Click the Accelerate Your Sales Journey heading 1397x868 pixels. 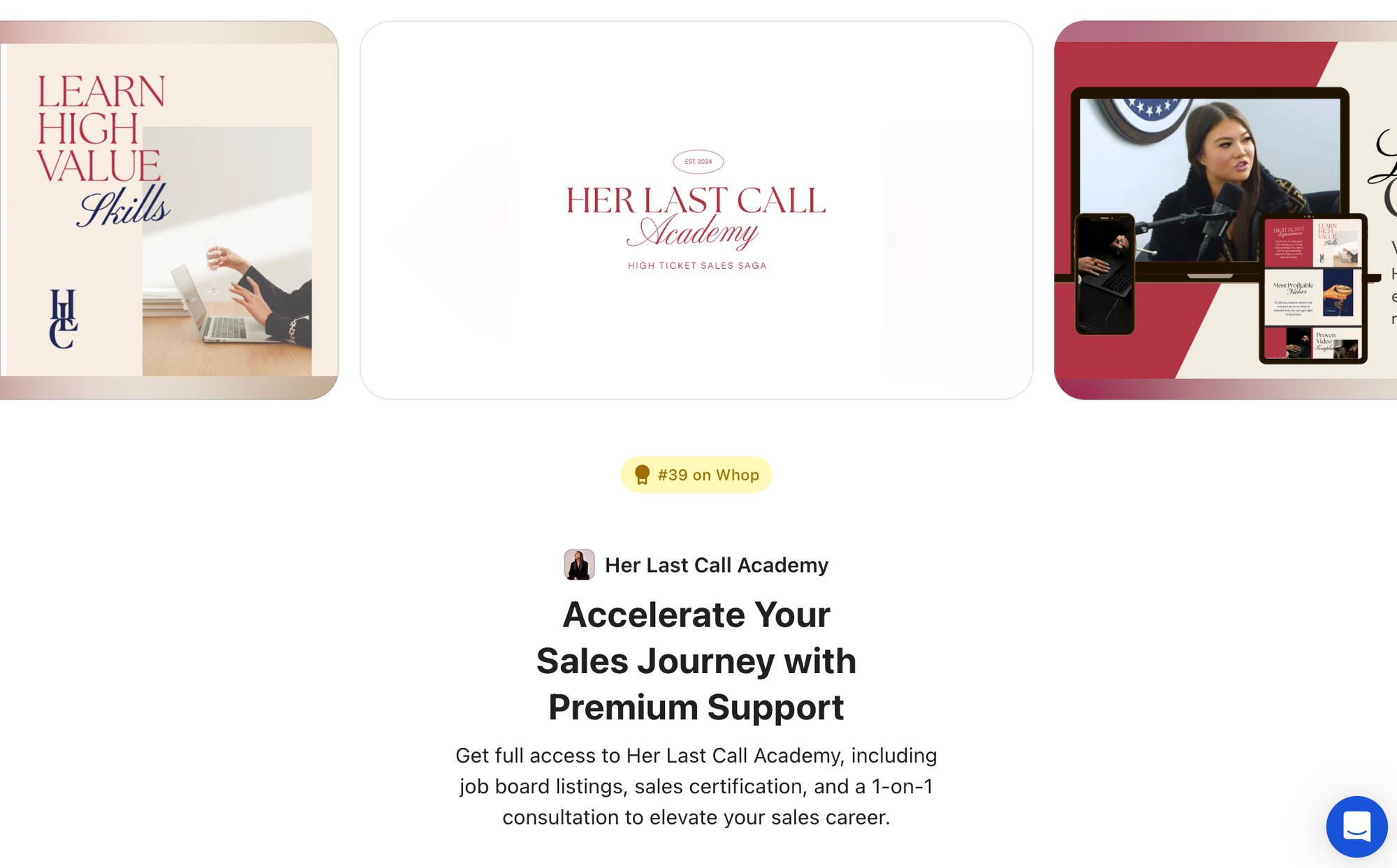(x=696, y=661)
